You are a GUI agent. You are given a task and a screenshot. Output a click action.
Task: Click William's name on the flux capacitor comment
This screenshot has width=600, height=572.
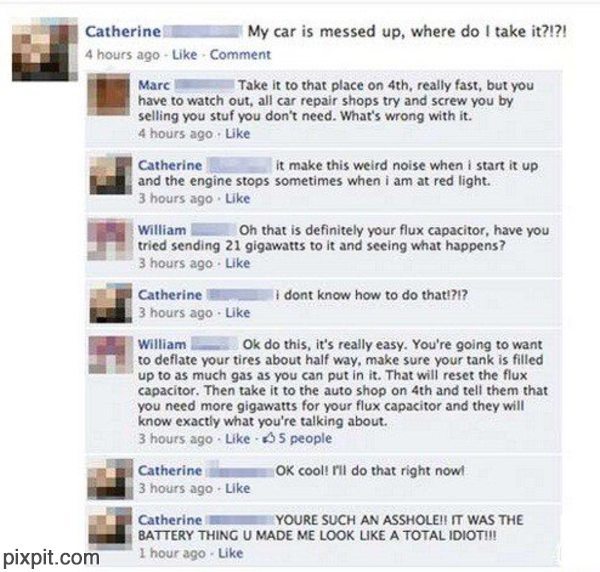(x=162, y=230)
